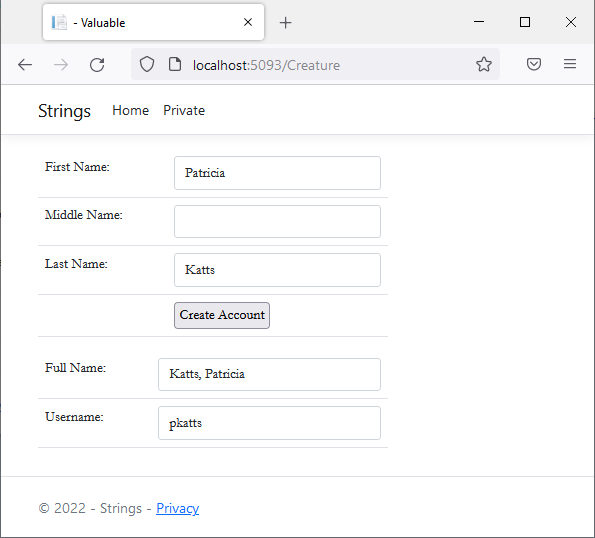Click the 'Last Name:' label
Viewport: 595px width, 538px height.
(x=76, y=264)
